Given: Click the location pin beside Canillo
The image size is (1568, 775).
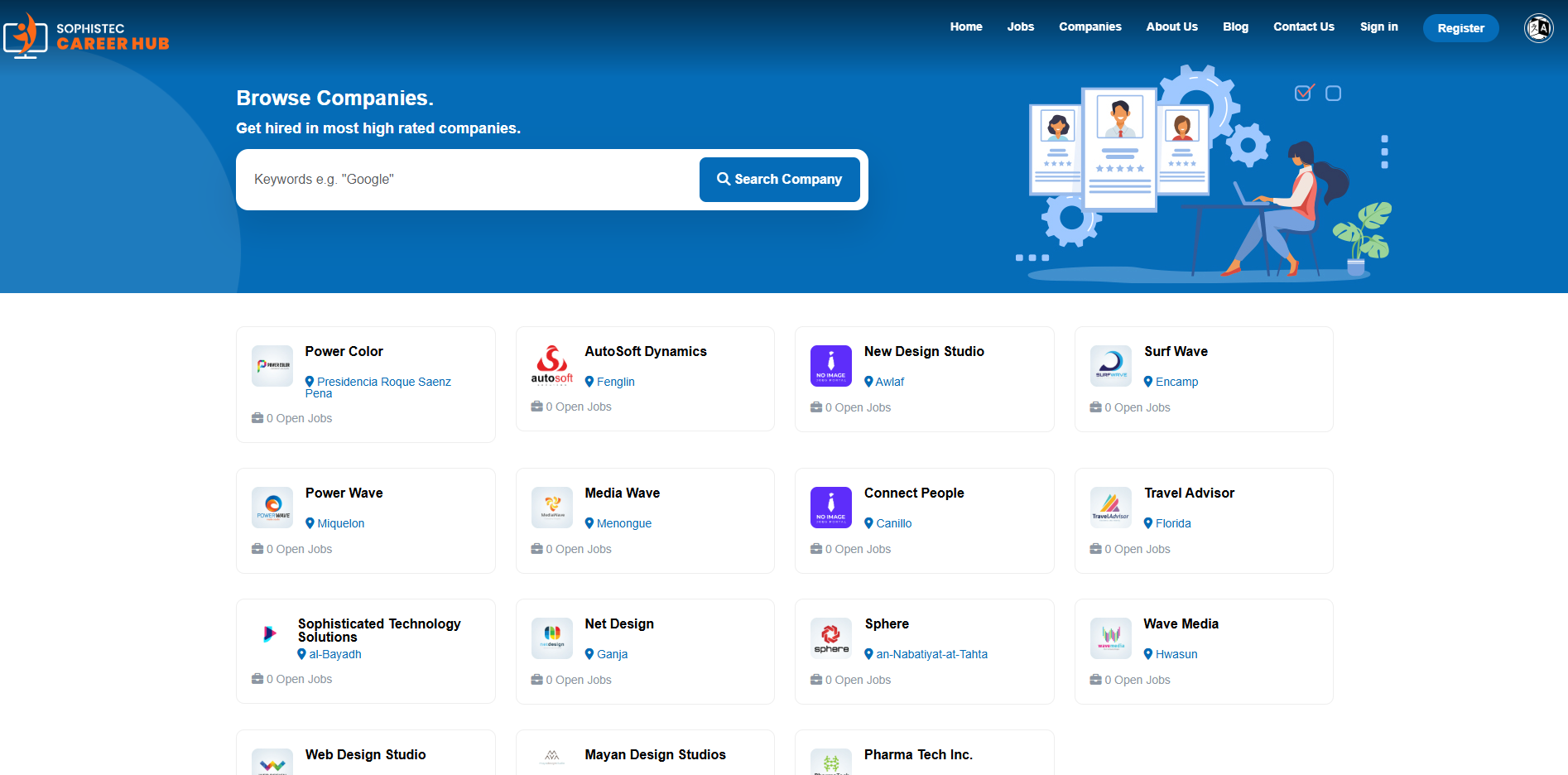Looking at the screenshot, I should click(869, 523).
